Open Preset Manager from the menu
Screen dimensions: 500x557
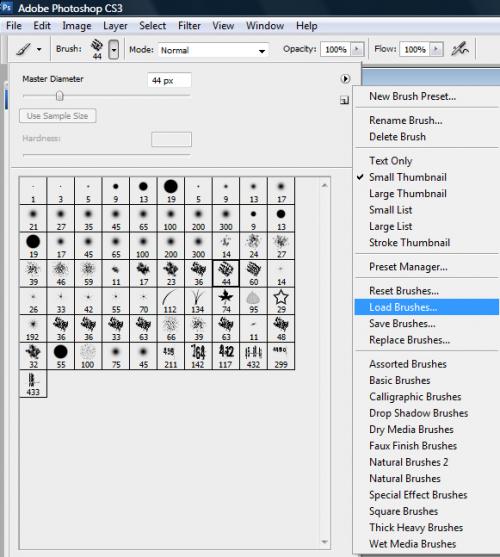pyautogui.click(x=426, y=267)
